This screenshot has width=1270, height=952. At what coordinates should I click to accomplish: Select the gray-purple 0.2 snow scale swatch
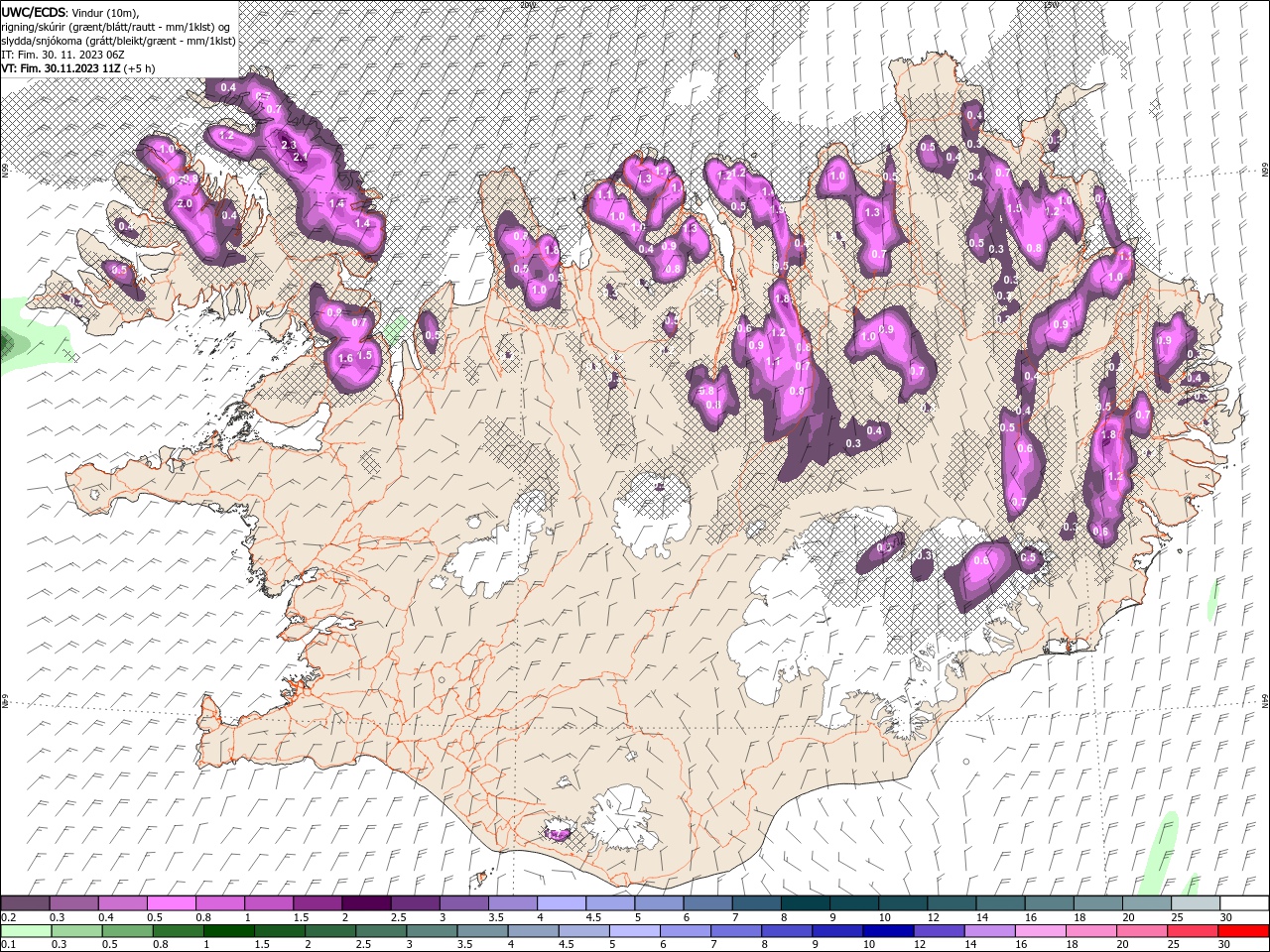25,902
